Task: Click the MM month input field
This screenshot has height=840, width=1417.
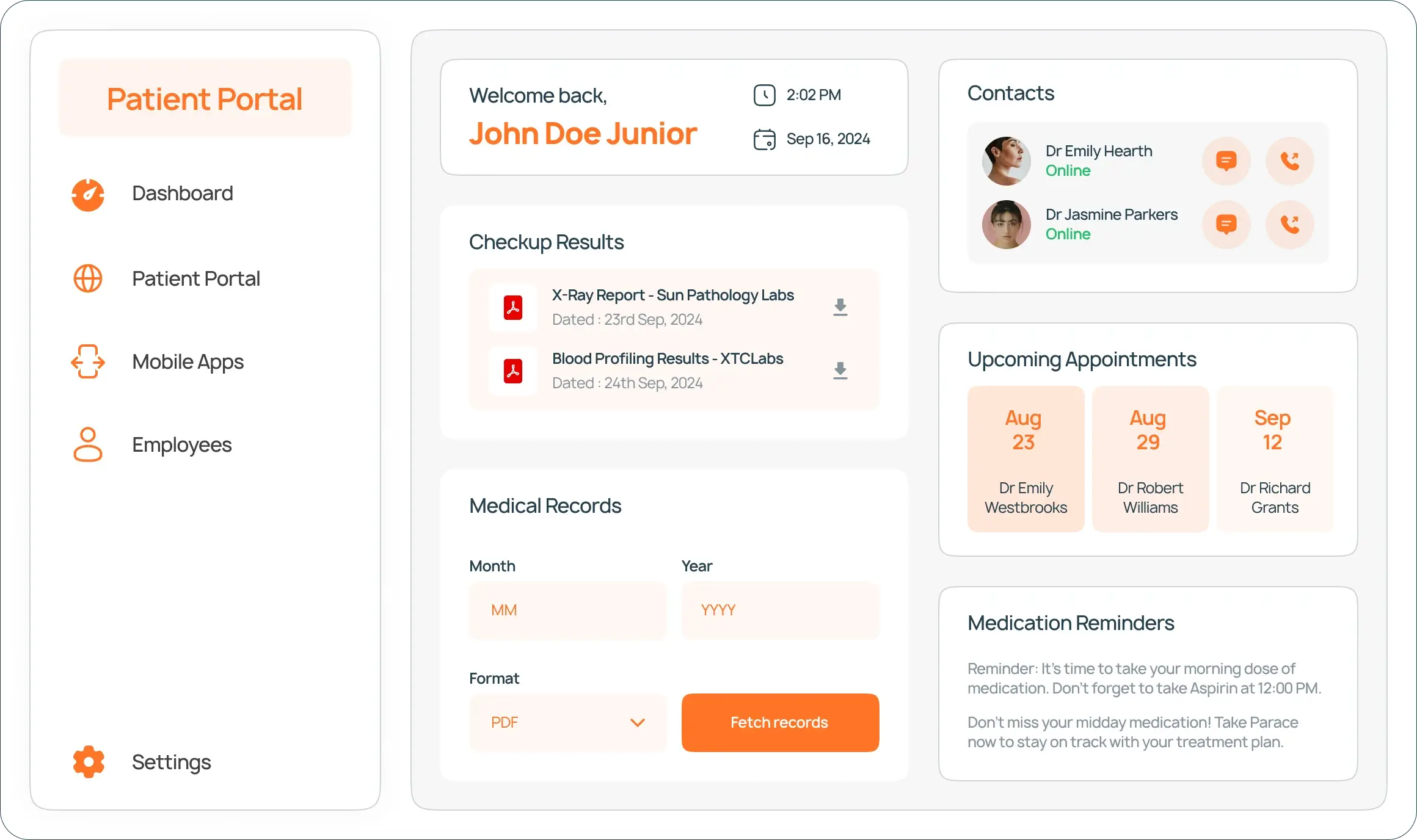Action: 567,610
